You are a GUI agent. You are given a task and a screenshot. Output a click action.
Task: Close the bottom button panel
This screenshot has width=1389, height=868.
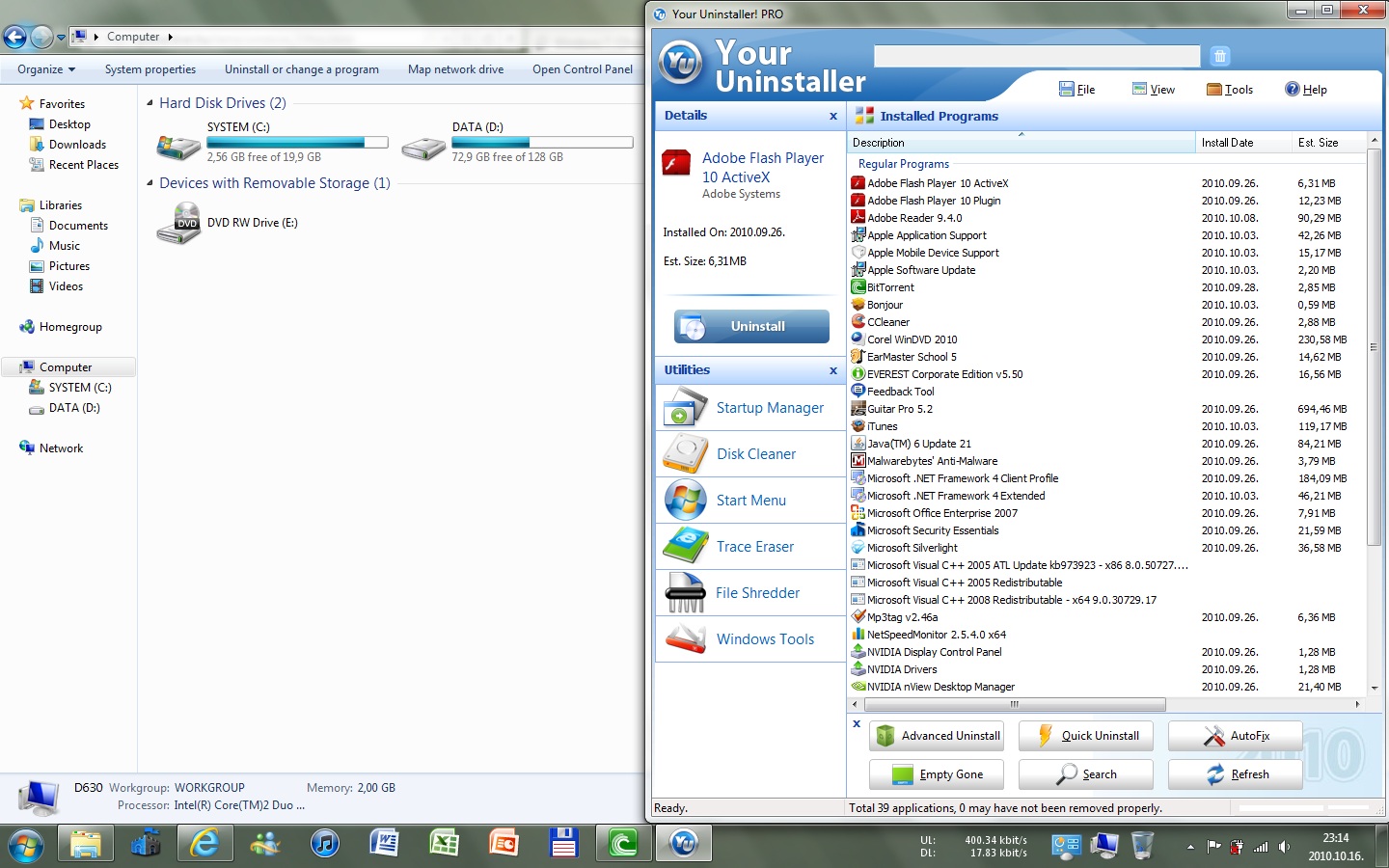(x=857, y=723)
